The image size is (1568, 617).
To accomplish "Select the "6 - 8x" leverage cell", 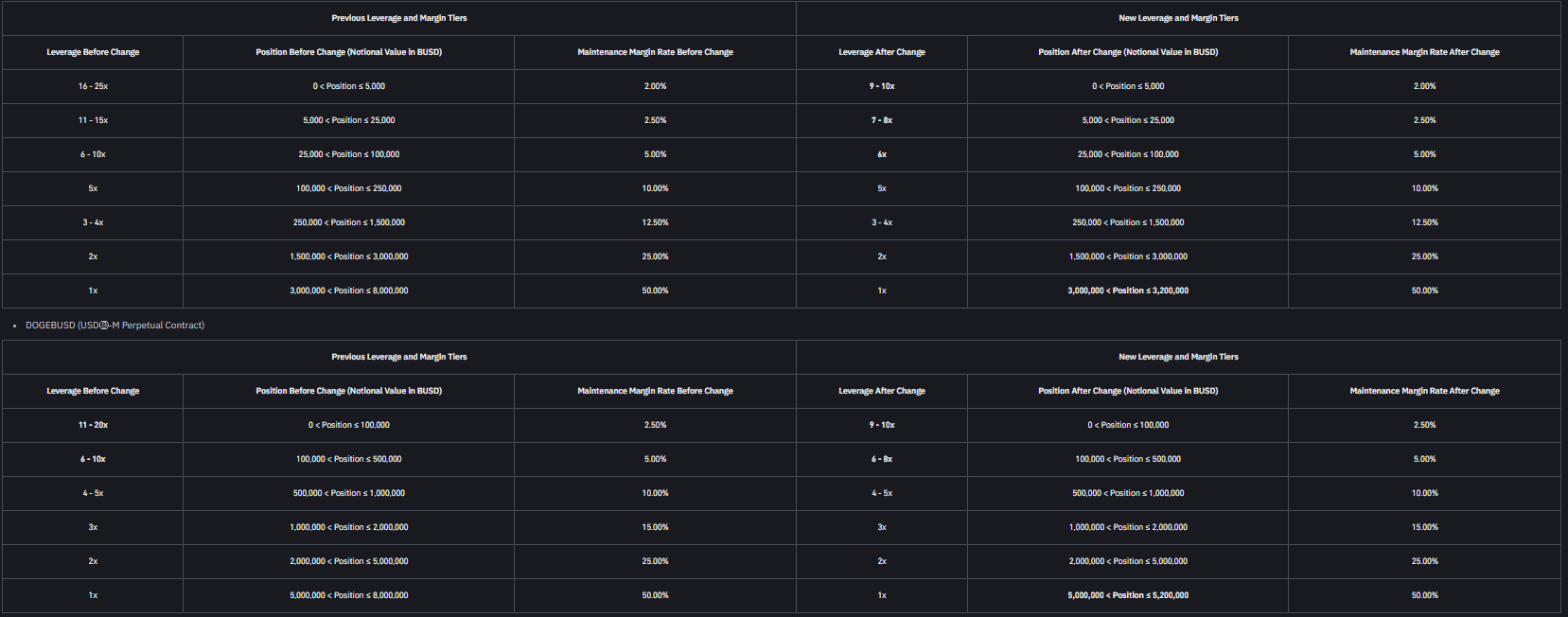I will [x=882, y=459].
